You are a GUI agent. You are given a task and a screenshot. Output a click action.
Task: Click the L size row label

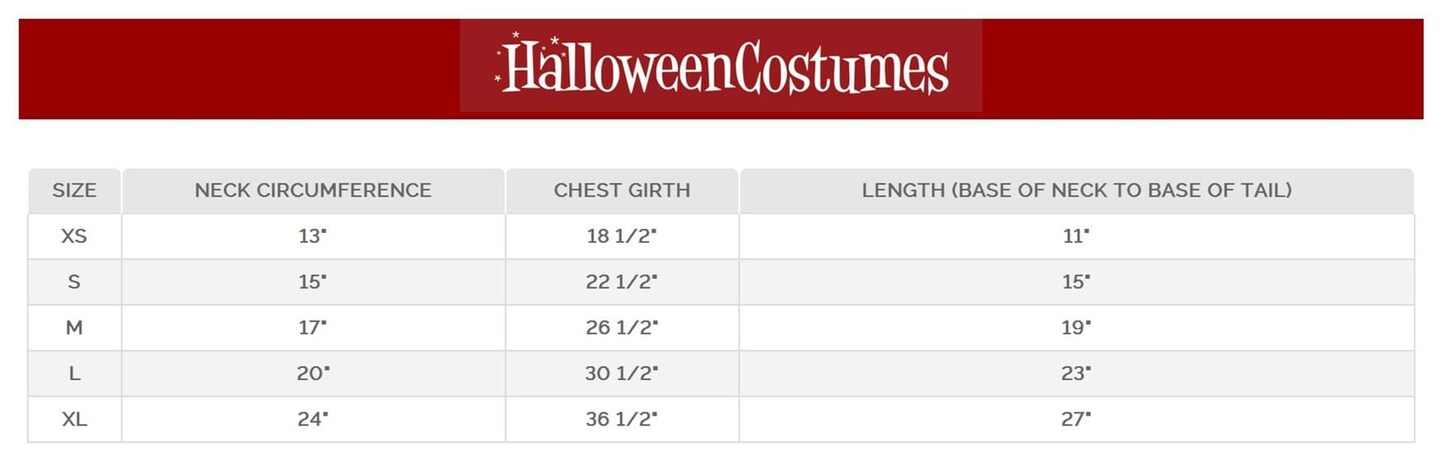point(74,374)
